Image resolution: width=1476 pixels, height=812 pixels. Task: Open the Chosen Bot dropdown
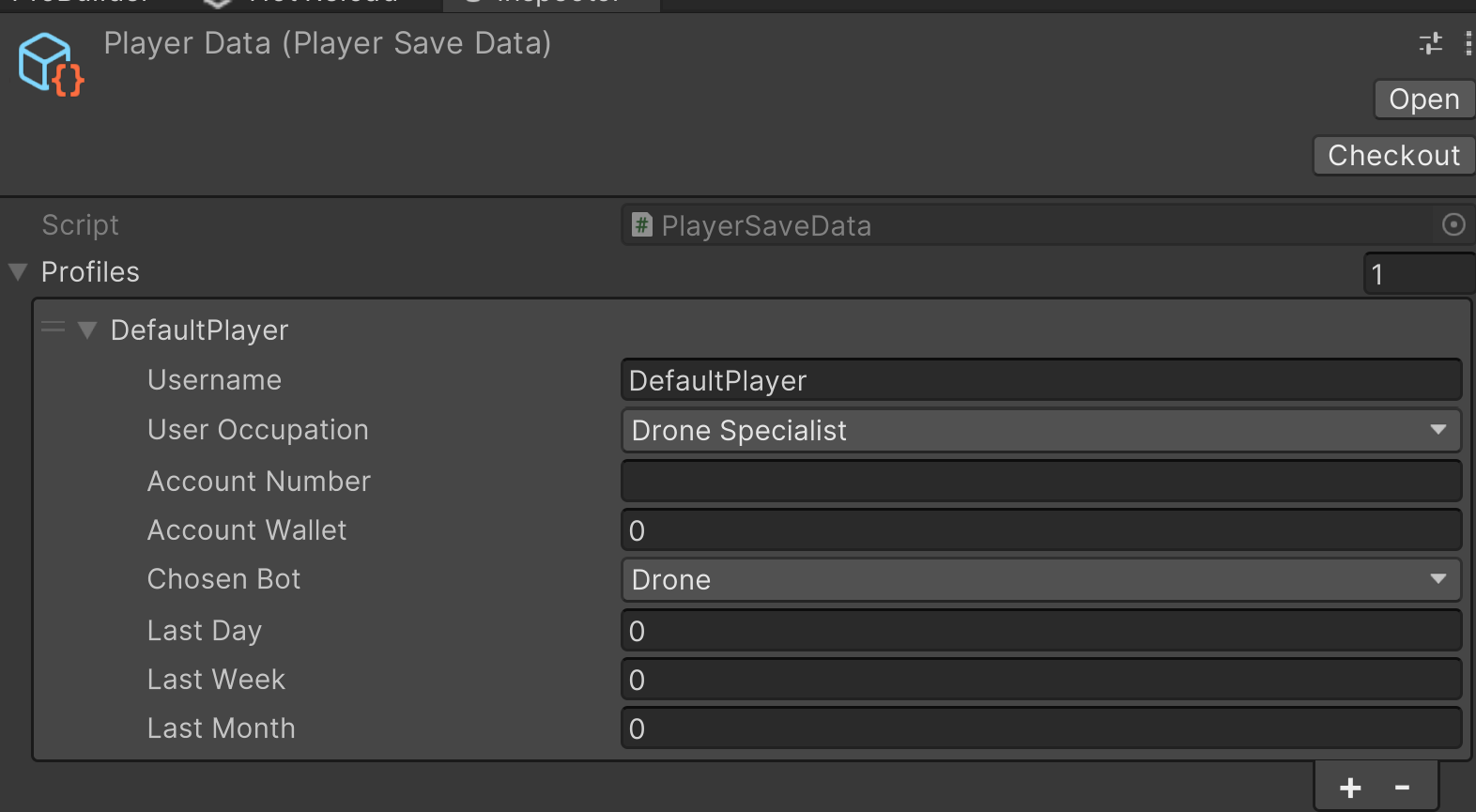coord(1041,580)
